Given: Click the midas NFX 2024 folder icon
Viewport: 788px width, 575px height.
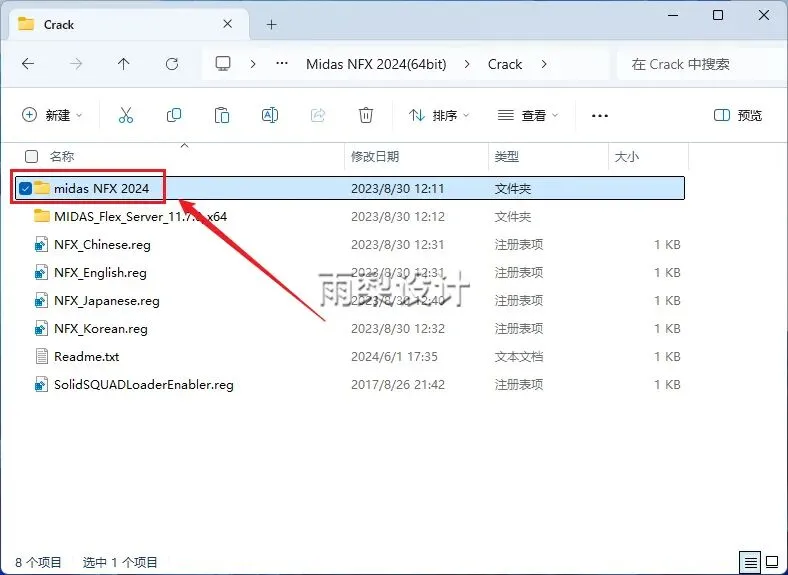Looking at the screenshot, I should [x=42, y=188].
